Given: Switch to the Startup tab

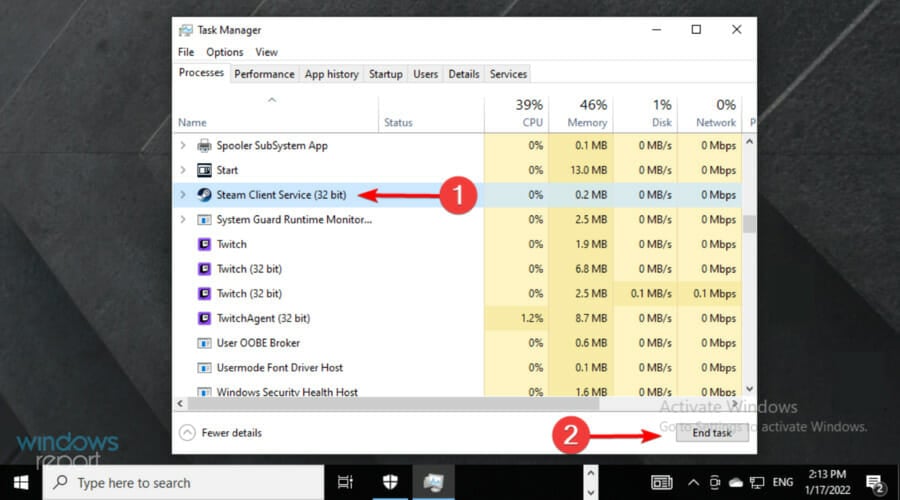Looking at the screenshot, I should (385, 74).
